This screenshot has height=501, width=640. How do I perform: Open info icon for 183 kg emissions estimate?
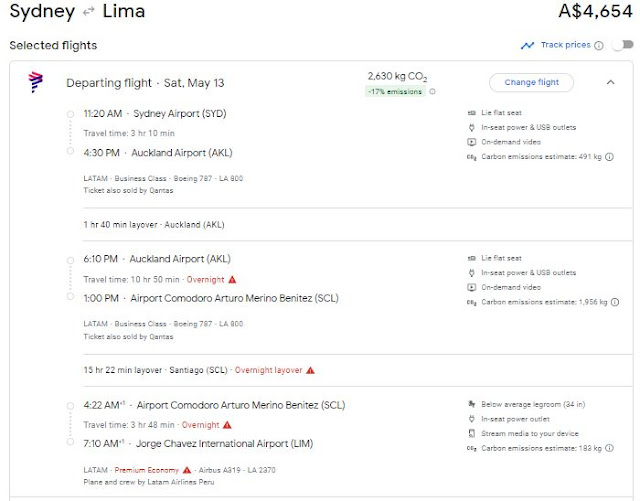[609, 448]
